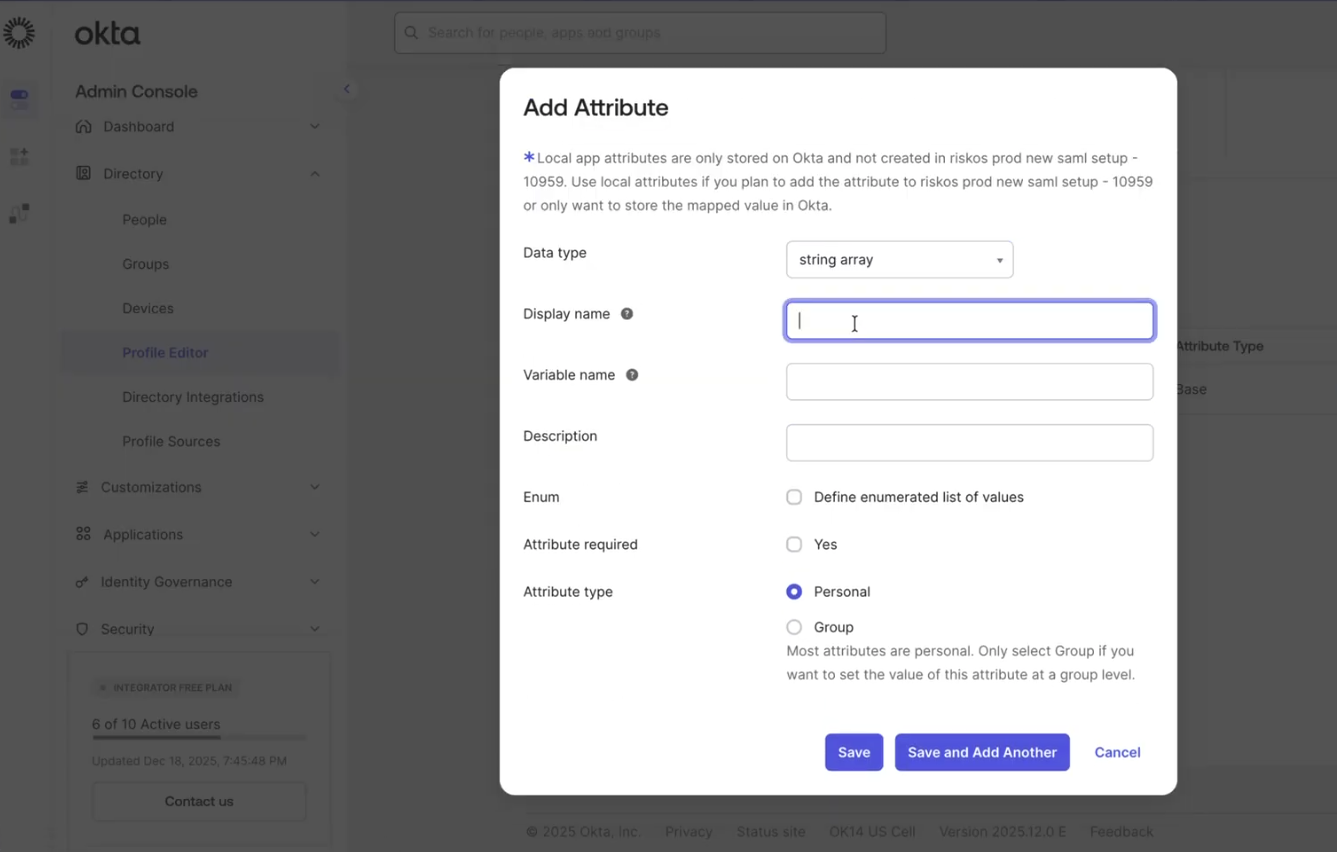Click the Variable name help icon

(x=632, y=375)
